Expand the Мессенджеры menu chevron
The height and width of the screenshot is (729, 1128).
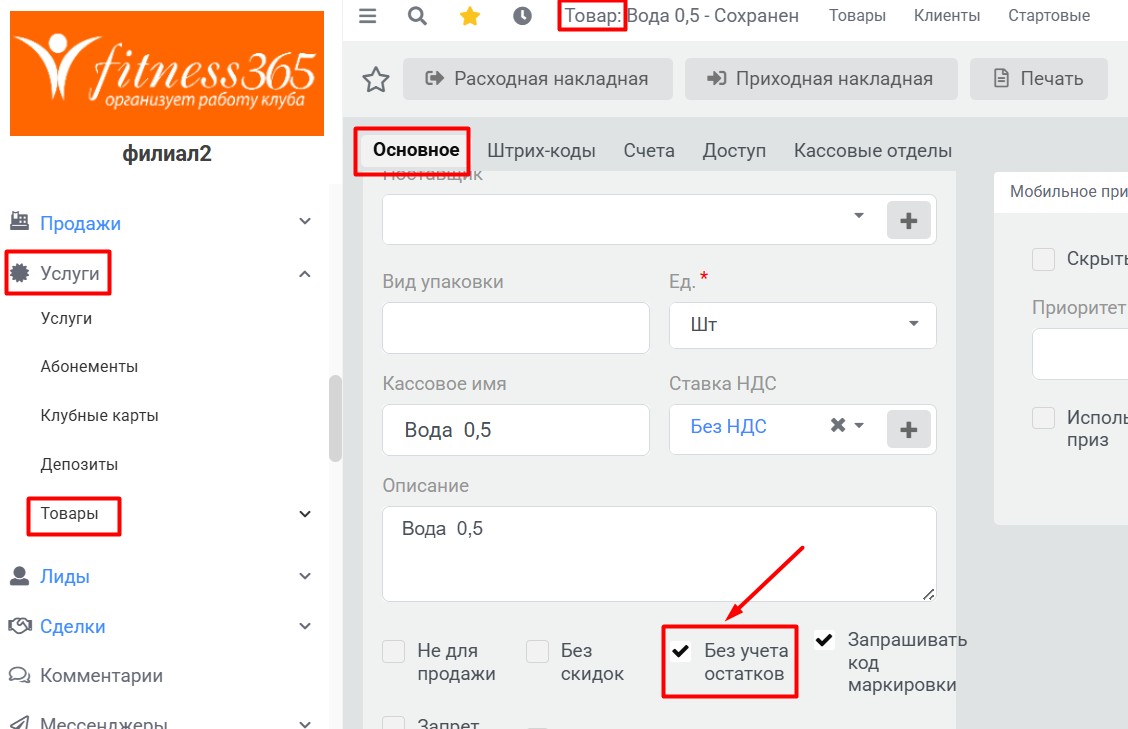[x=305, y=723]
